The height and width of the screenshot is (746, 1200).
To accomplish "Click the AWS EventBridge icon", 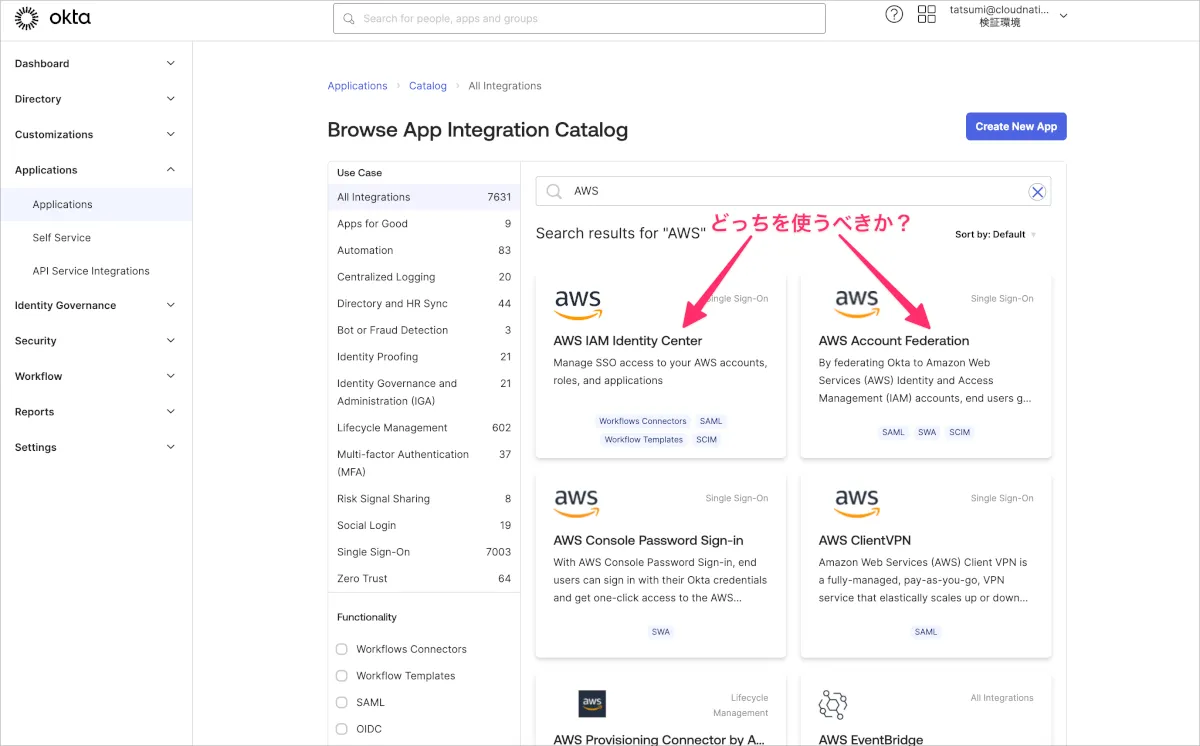I will [x=833, y=704].
